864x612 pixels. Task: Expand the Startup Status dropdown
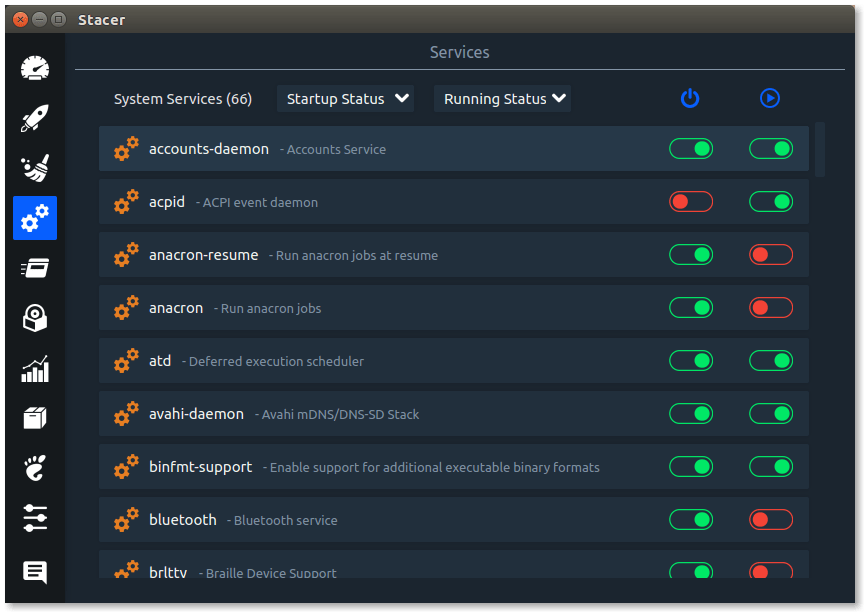tap(345, 99)
